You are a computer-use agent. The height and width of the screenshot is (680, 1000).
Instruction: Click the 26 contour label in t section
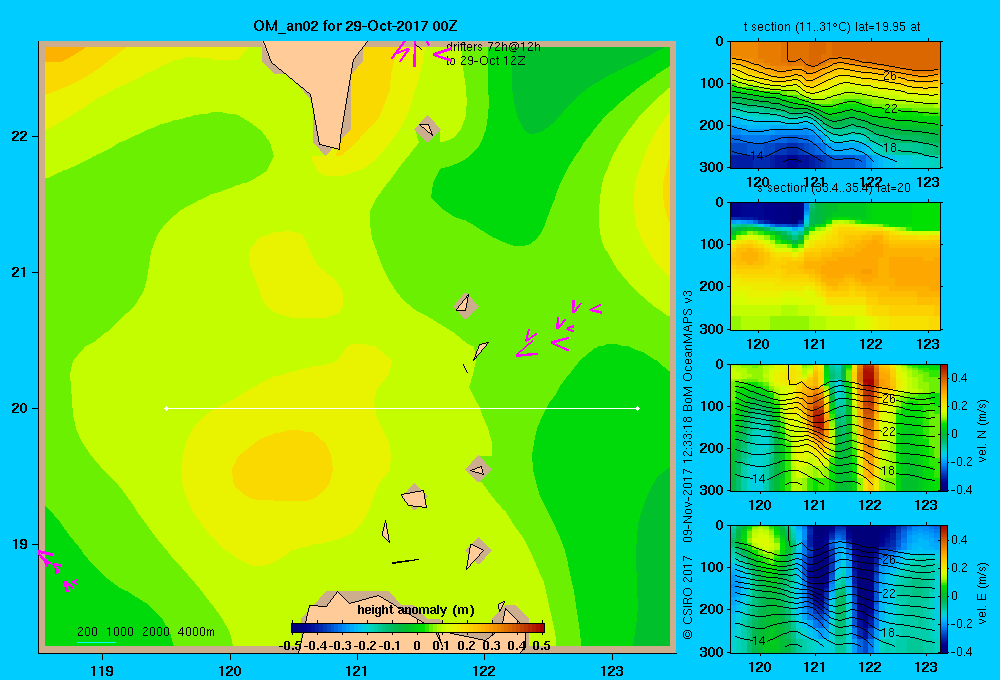pyautogui.click(x=890, y=76)
